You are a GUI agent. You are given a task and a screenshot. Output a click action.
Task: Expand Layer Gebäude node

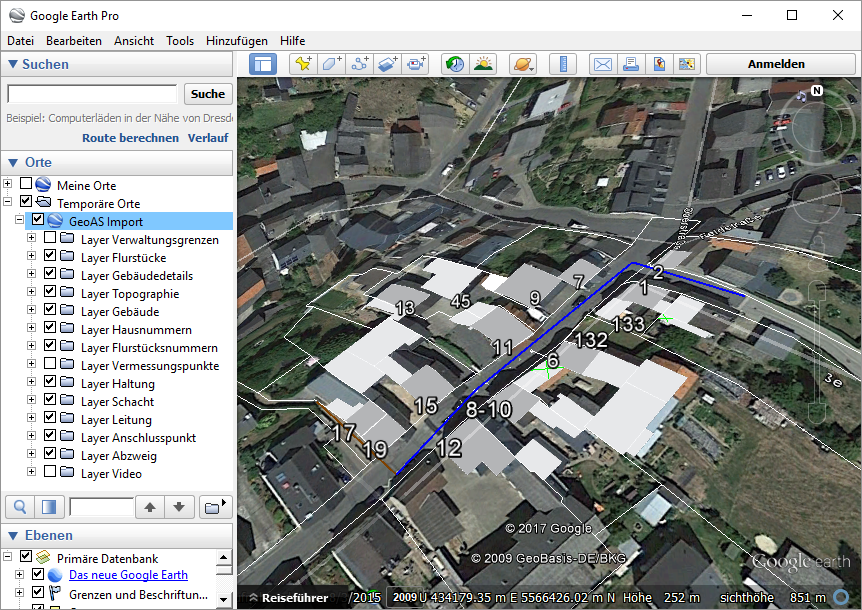31,309
